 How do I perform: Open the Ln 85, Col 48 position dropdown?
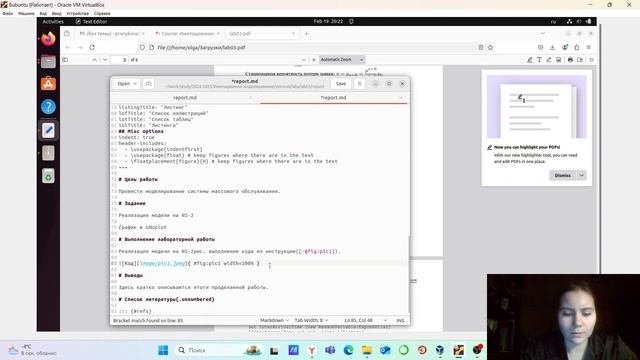coord(366,320)
